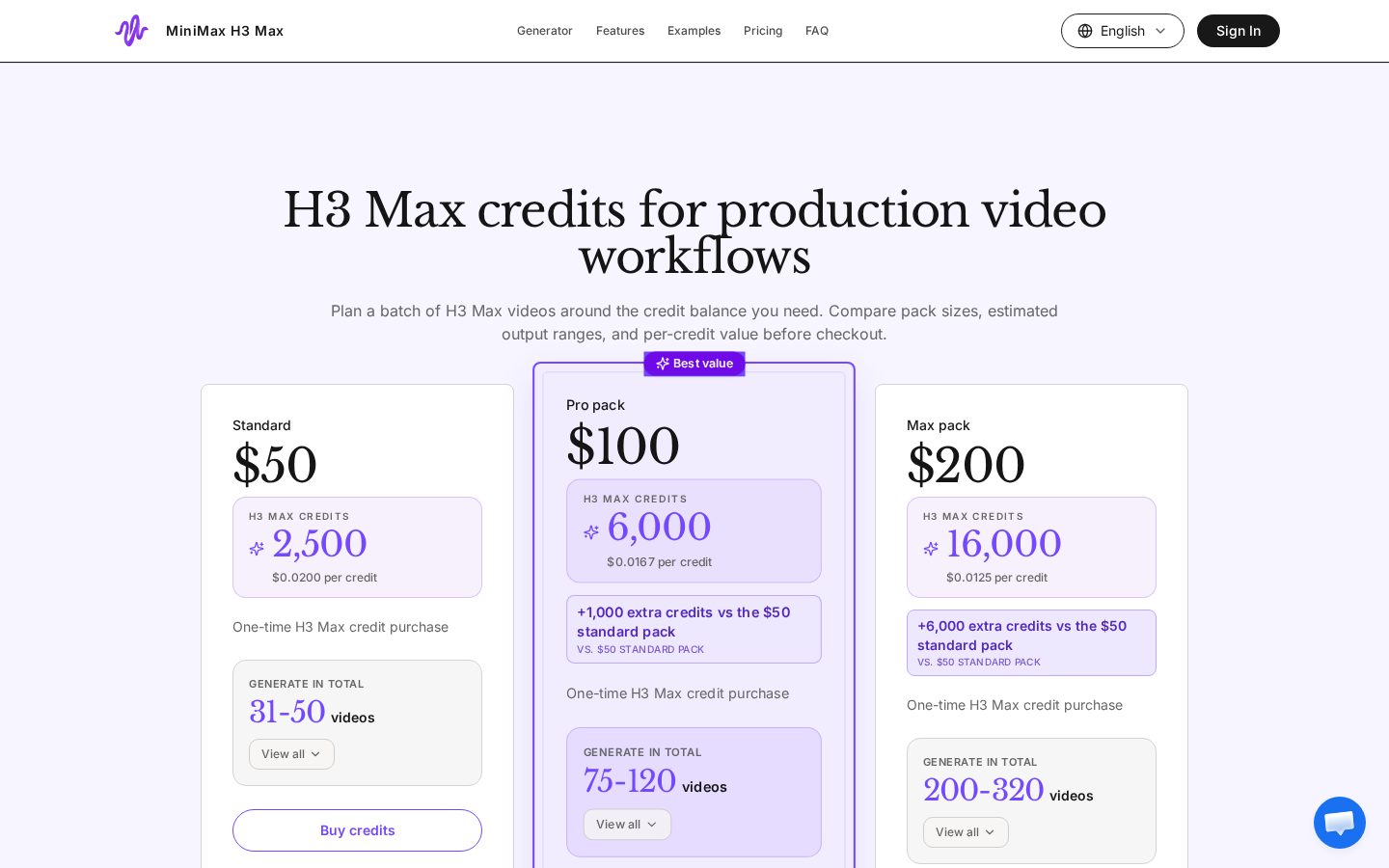This screenshot has width=1389, height=868.
Task: Expand View all under 31-50 videos
Action: pos(291,754)
